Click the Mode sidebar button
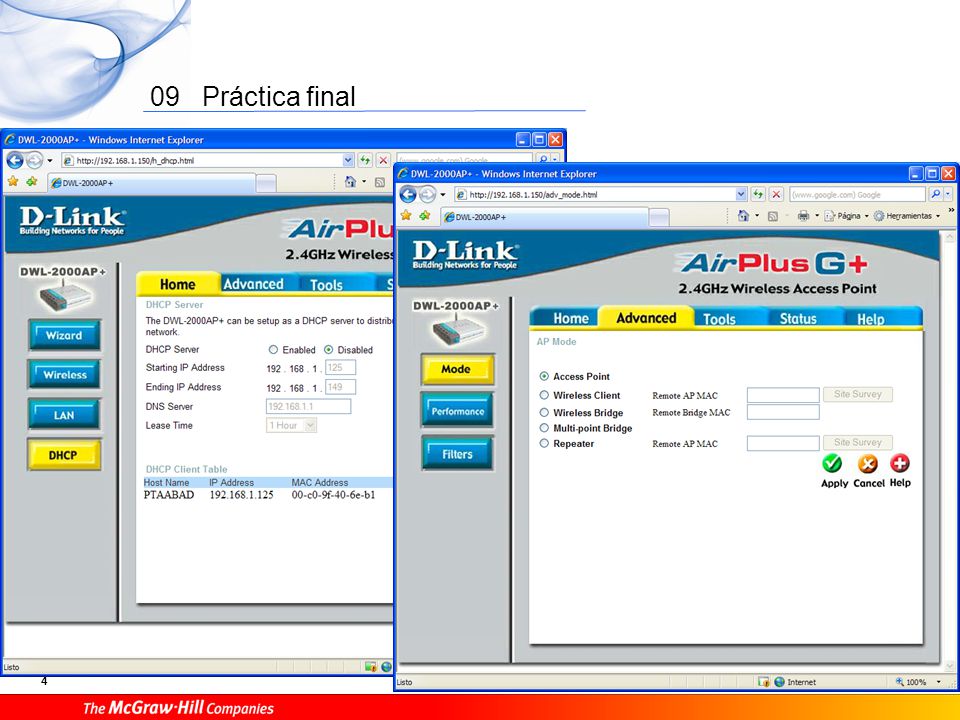The height and width of the screenshot is (720, 960). 457,369
